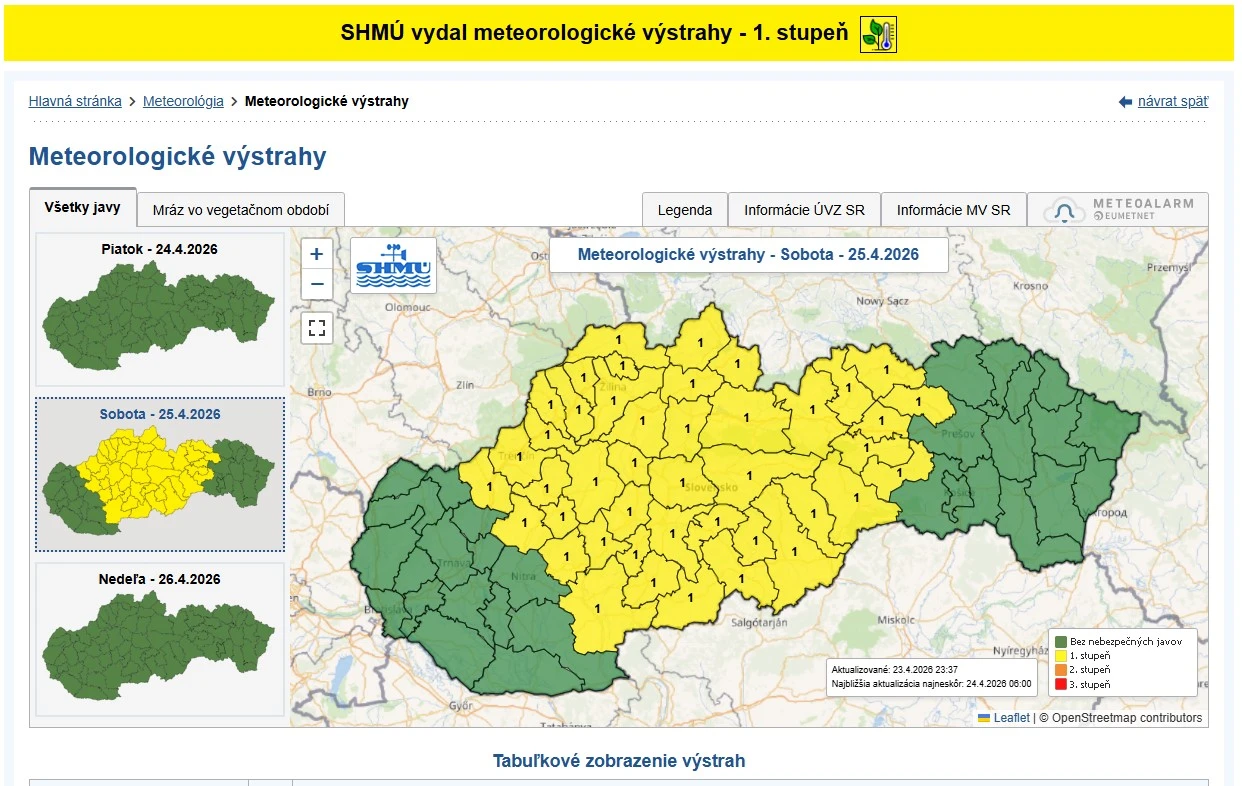Click the frost warning icon in banner
Viewport: 1242px width, 786px height.
pos(878,34)
